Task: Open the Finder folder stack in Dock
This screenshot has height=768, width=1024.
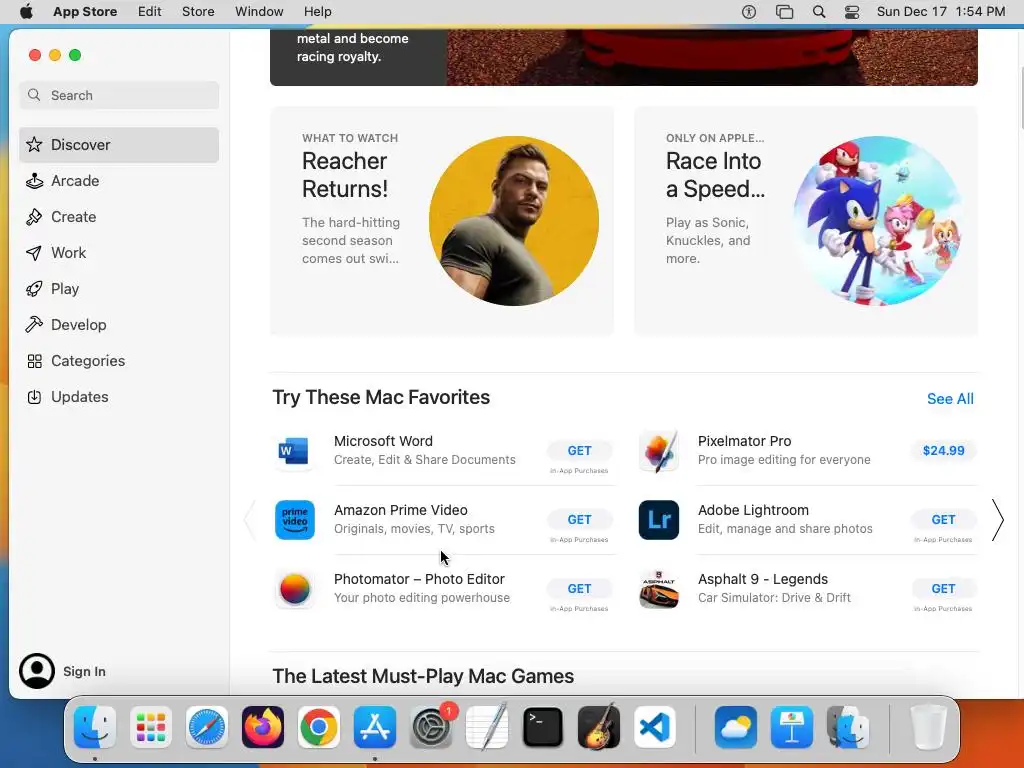Action: point(848,727)
